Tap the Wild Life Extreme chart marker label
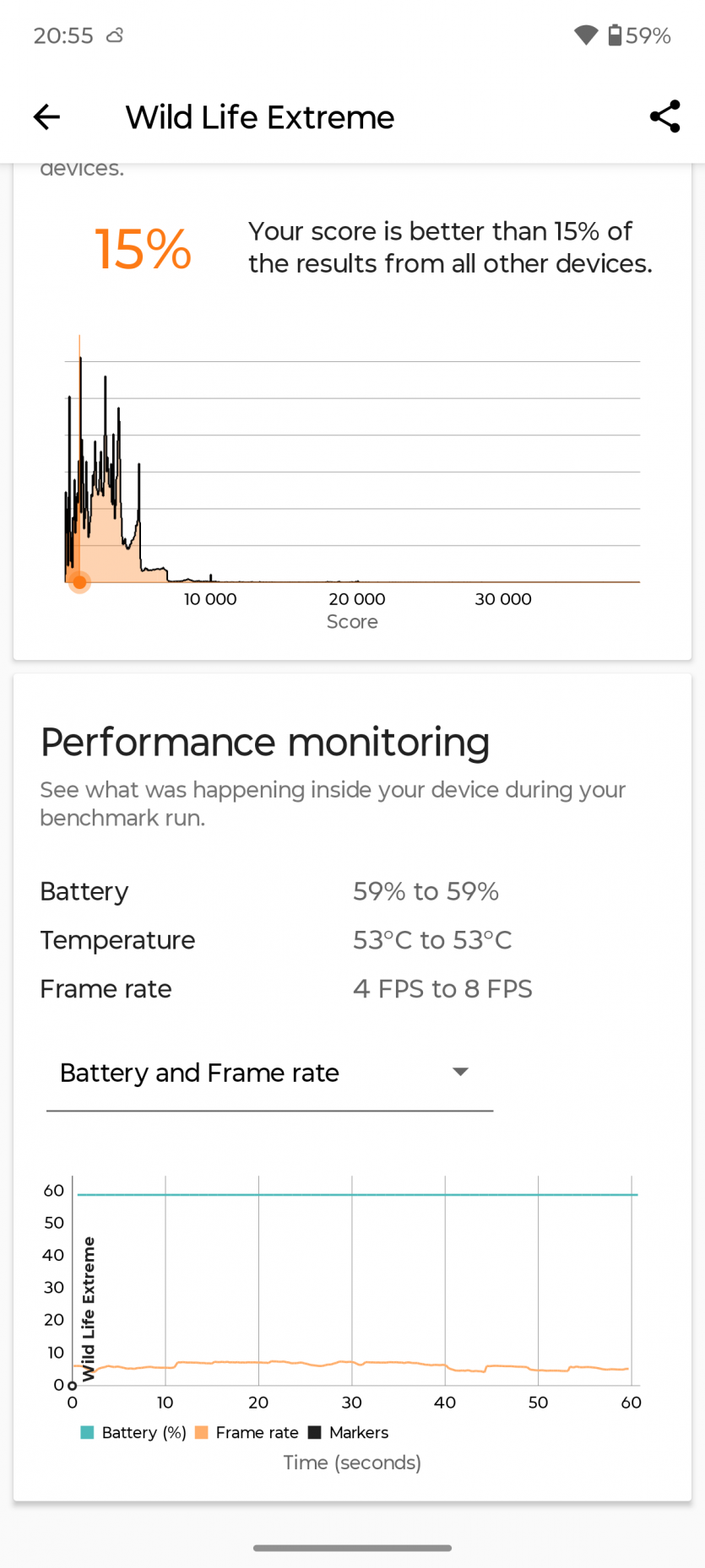Image resolution: width=705 pixels, height=1568 pixels. (88, 1309)
